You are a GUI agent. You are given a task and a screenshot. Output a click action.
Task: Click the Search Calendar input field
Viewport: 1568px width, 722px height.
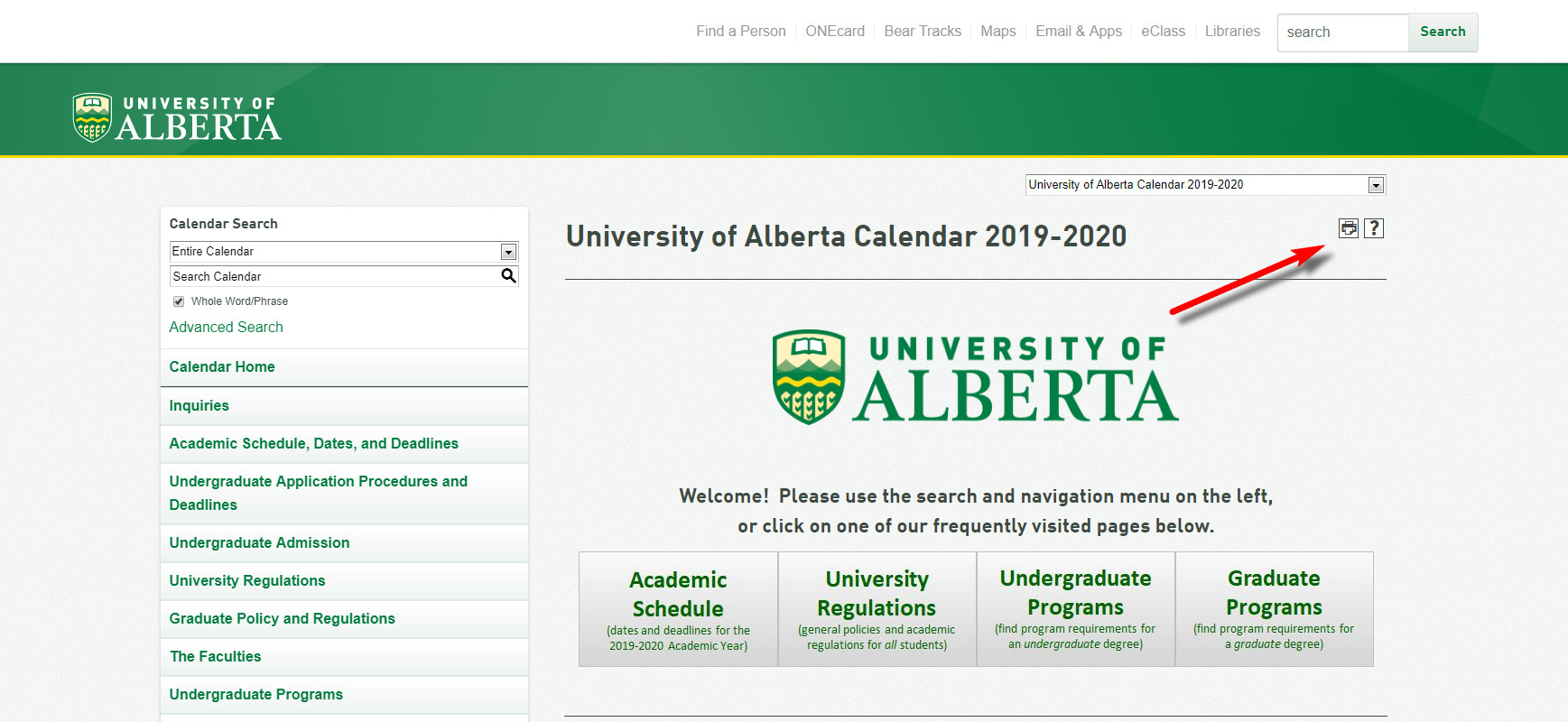point(334,276)
